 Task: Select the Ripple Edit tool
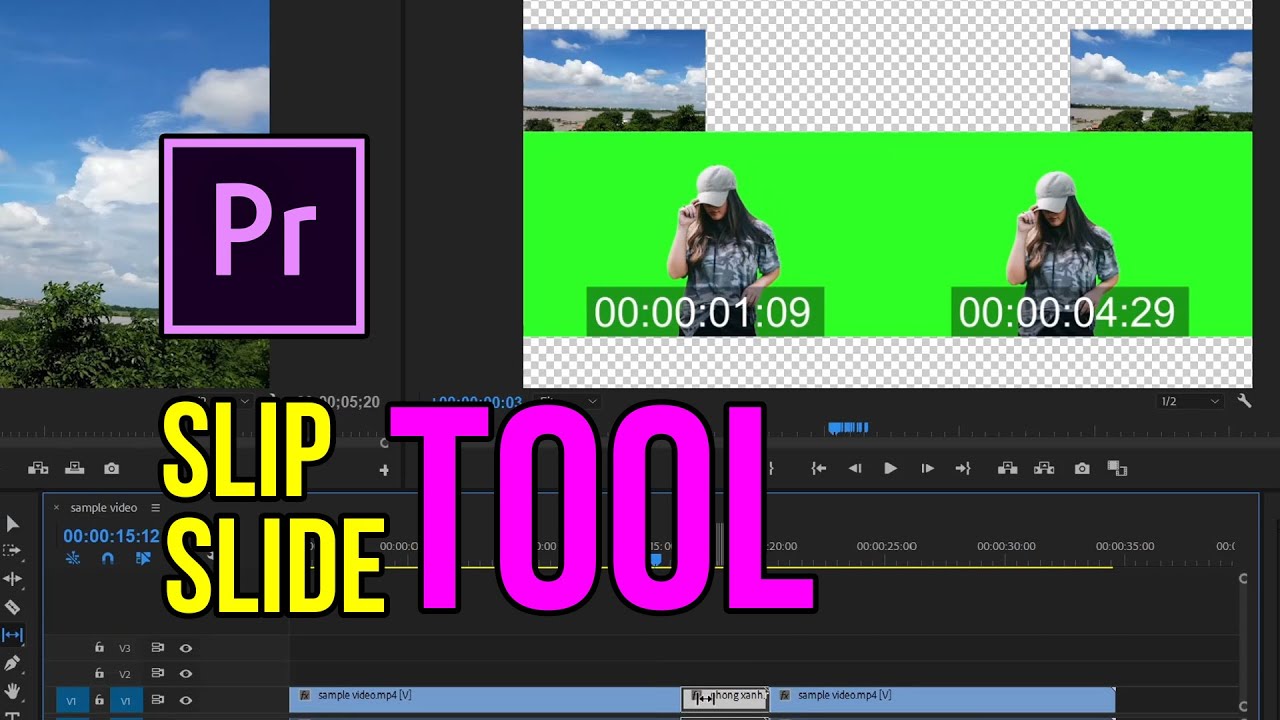click(13, 579)
